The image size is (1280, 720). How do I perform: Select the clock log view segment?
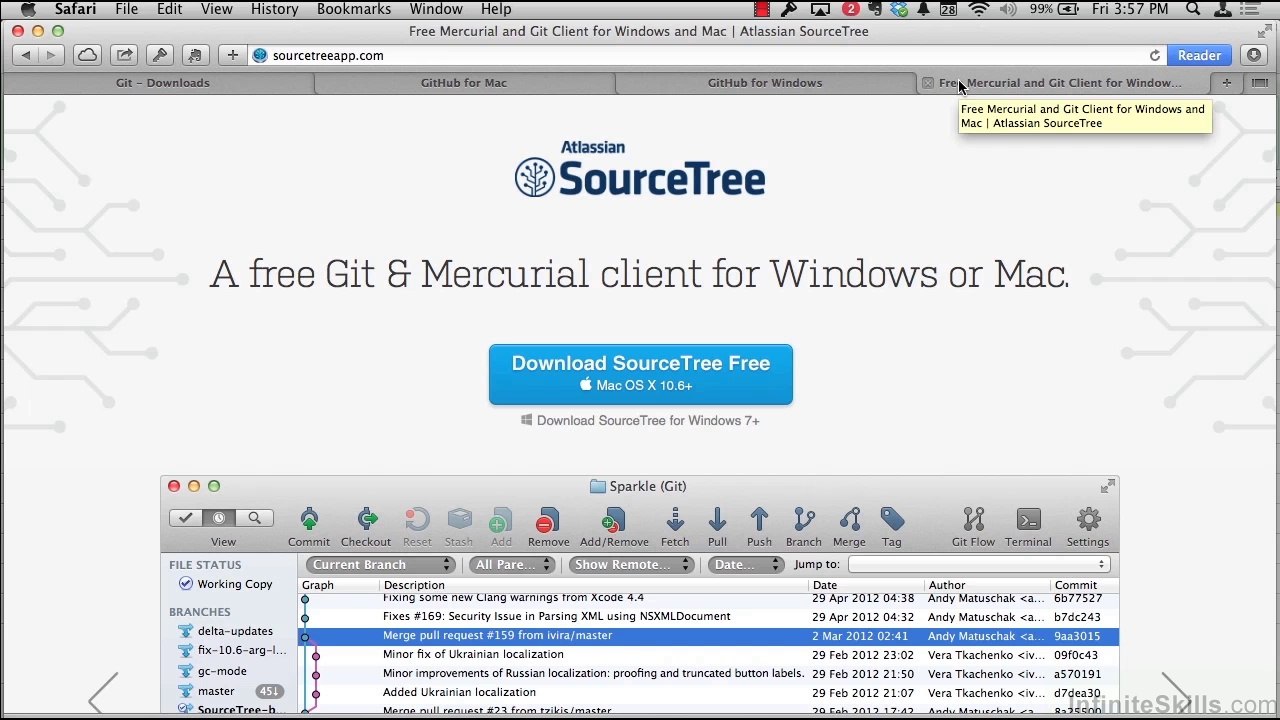(219, 518)
